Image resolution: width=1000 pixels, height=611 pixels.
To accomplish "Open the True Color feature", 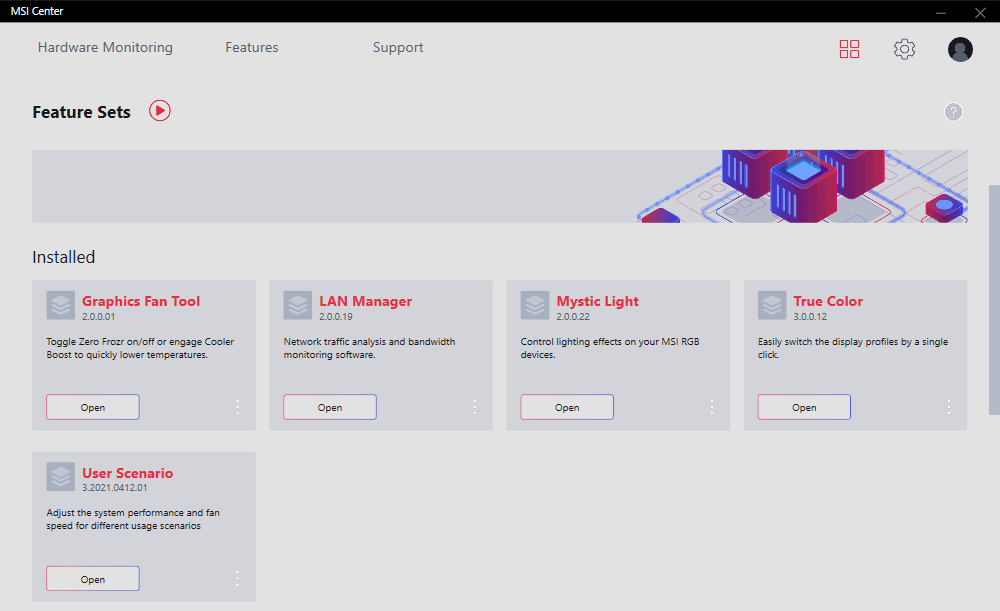I will pos(804,407).
